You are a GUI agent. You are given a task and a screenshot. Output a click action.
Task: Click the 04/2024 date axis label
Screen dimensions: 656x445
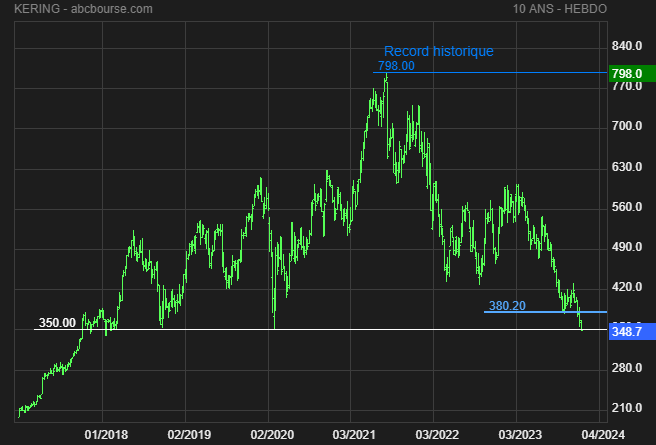[x=603, y=435]
